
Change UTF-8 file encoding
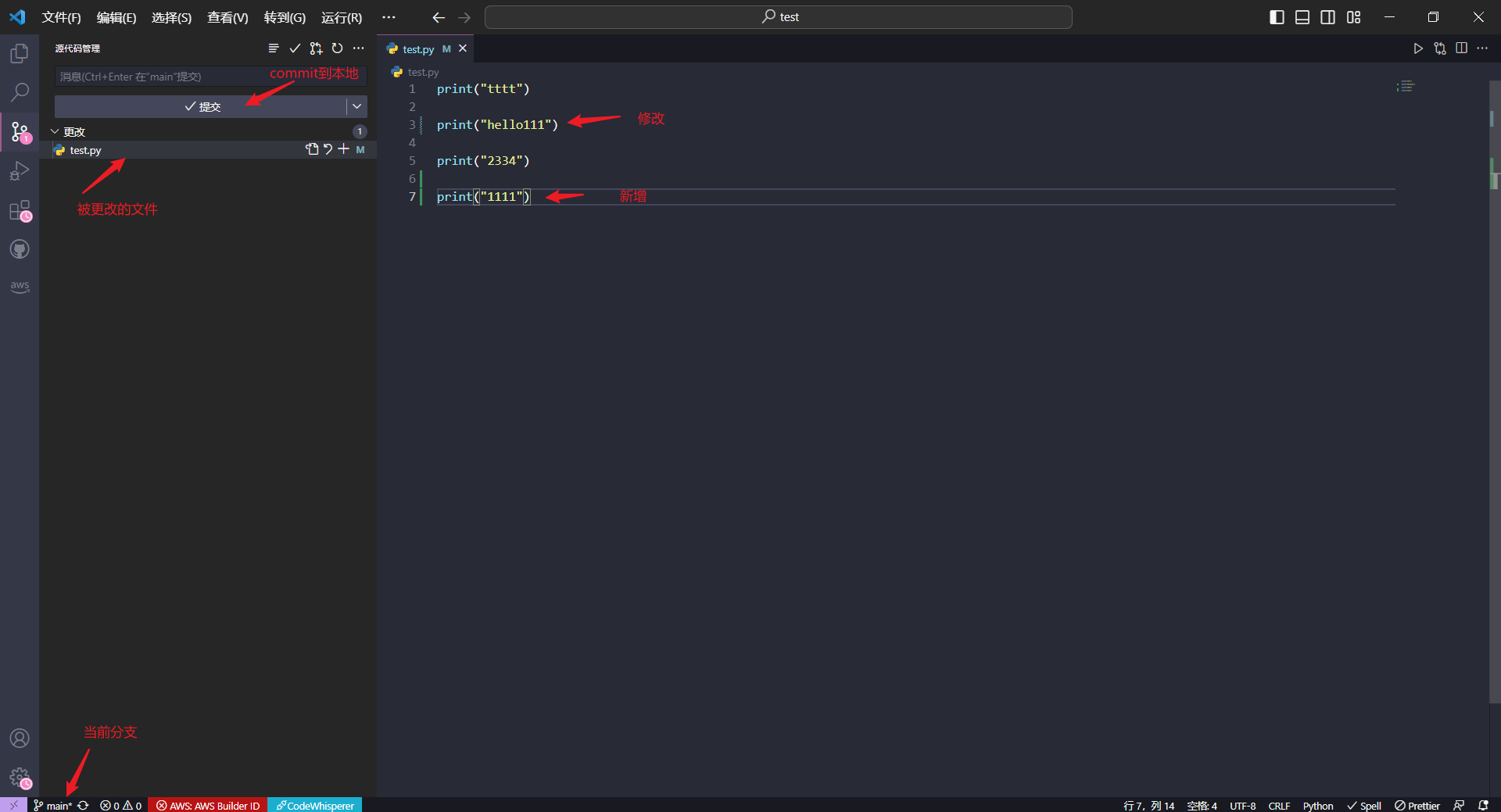(1242, 805)
